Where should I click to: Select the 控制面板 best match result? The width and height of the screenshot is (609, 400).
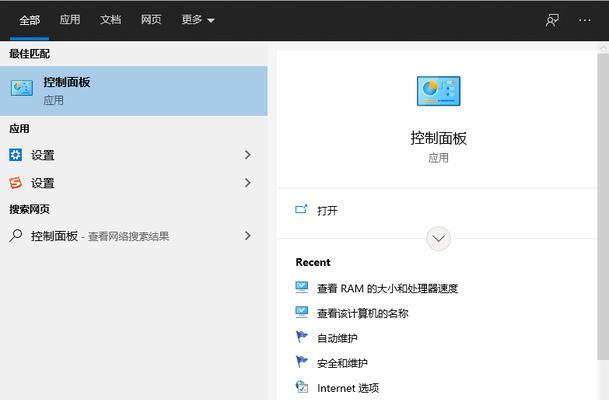(134, 91)
